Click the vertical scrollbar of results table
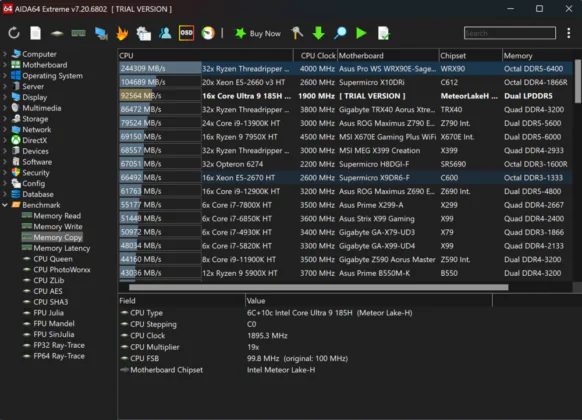The height and width of the screenshot is (420, 582). coord(578,82)
